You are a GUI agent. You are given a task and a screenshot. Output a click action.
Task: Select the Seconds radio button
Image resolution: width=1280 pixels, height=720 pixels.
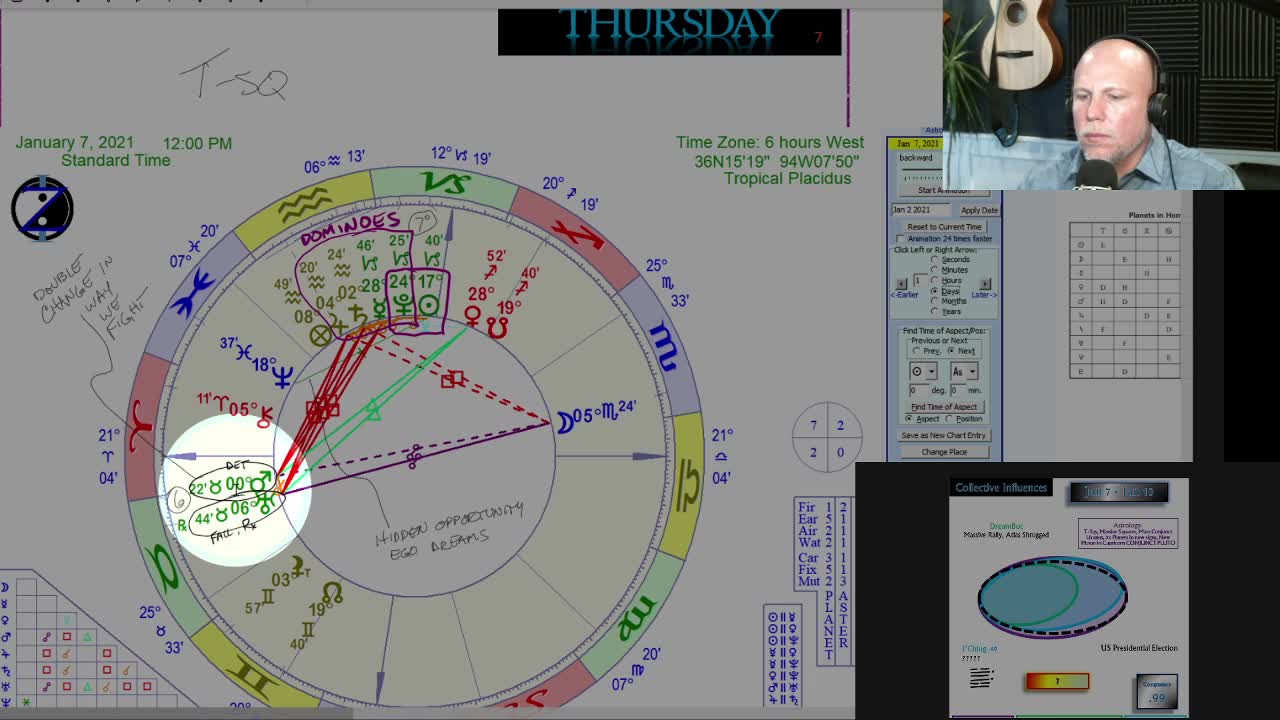[x=935, y=260]
